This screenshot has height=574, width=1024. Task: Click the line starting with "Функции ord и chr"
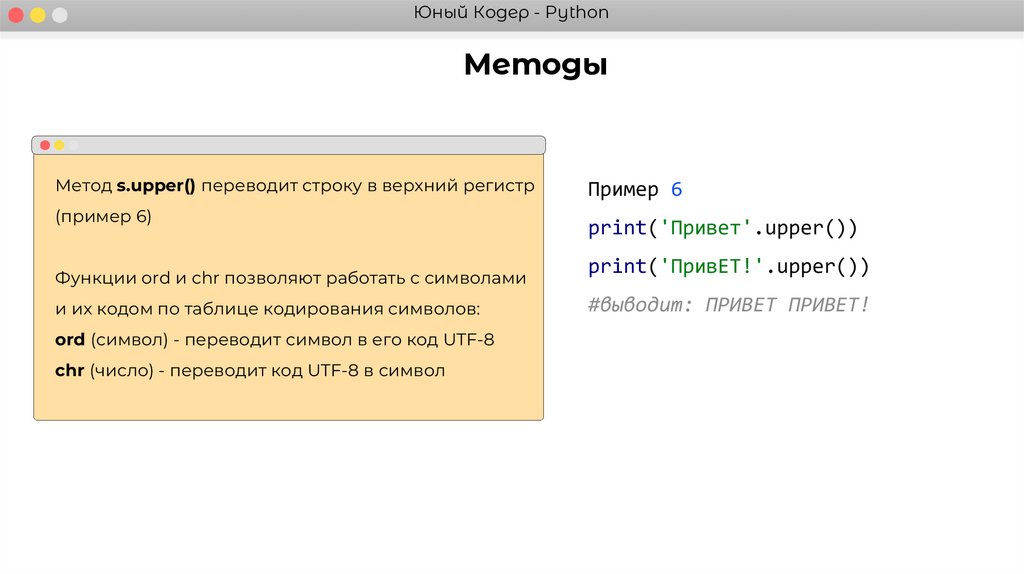pos(290,278)
